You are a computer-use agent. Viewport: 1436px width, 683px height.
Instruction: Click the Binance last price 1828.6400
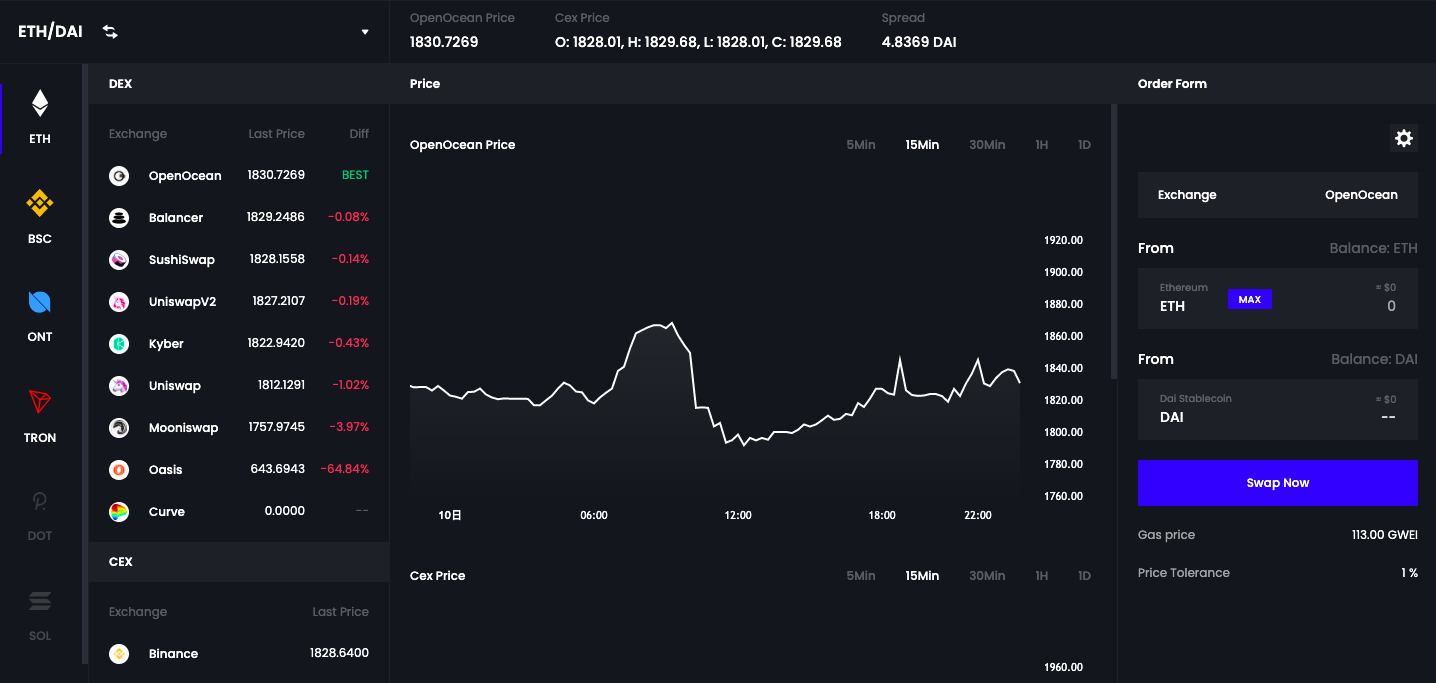pyautogui.click(x=339, y=653)
